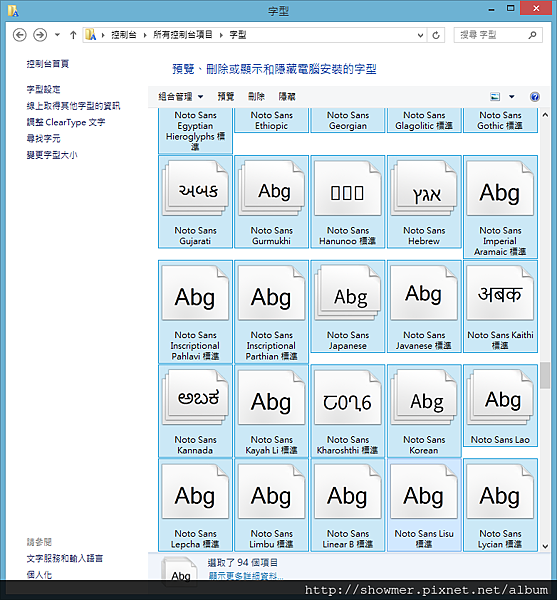Select the Noto Sans Gurmukhi font icon

pyautogui.click(x=271, y=189)
